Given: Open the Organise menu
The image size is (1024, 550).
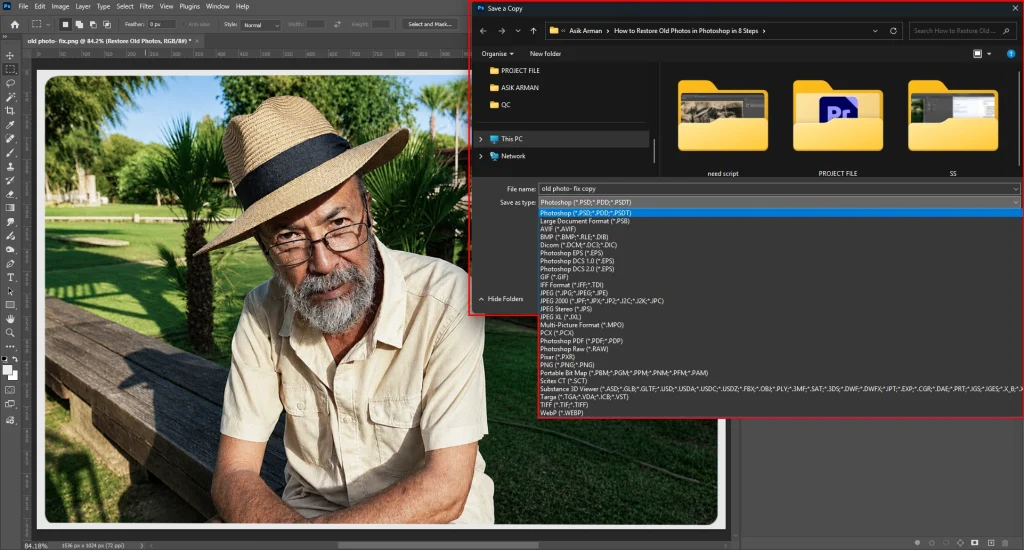Looking at the screenshot, I should (x=498, y=54).
